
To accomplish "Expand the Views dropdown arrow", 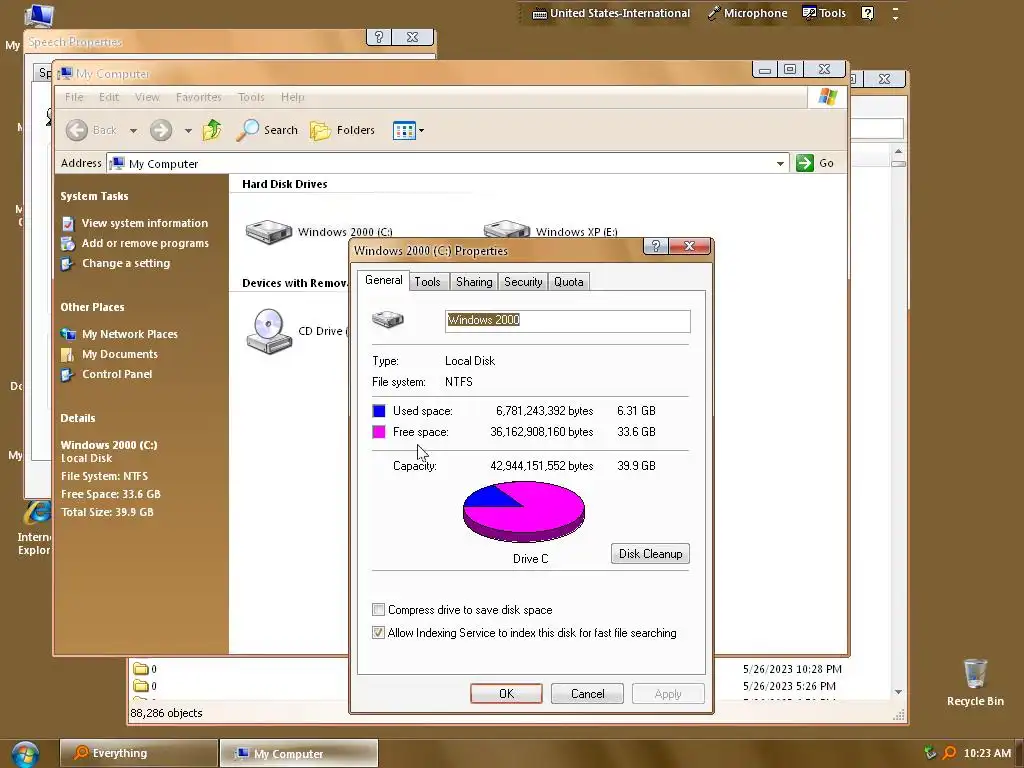I will 421,131.
